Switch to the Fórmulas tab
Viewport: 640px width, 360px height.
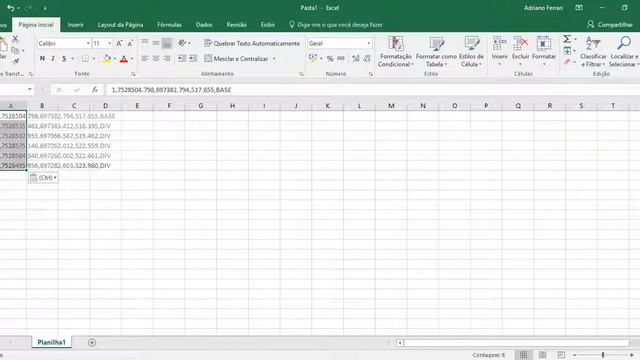click(169, 25)
